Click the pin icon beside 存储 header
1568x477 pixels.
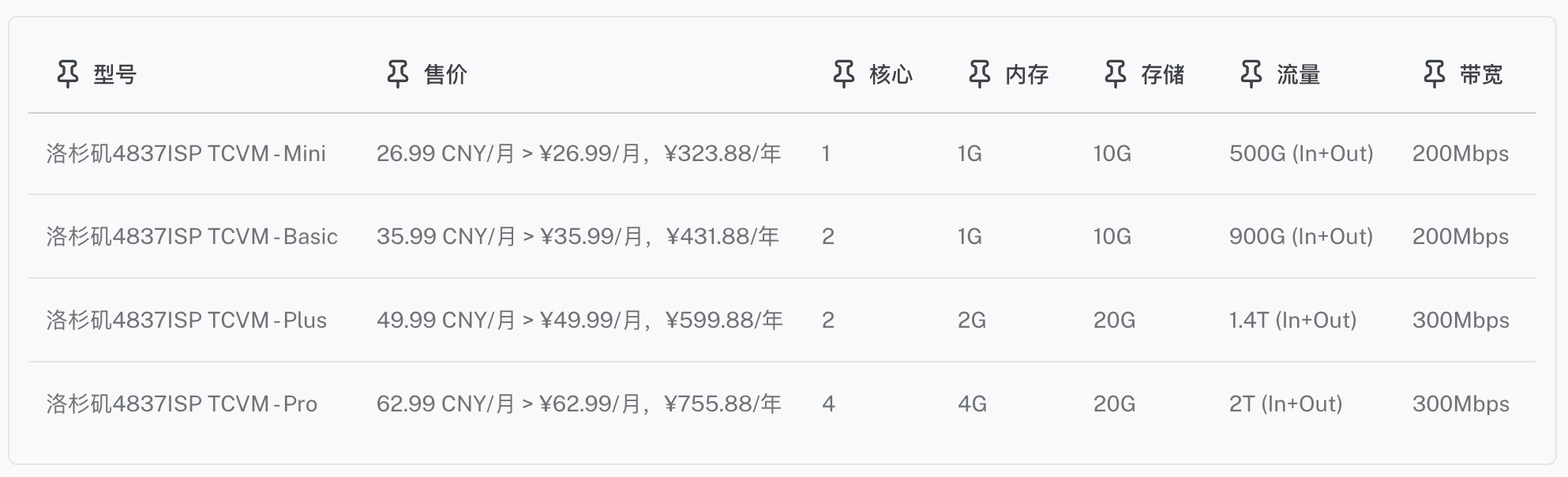tap(1115, 74)
